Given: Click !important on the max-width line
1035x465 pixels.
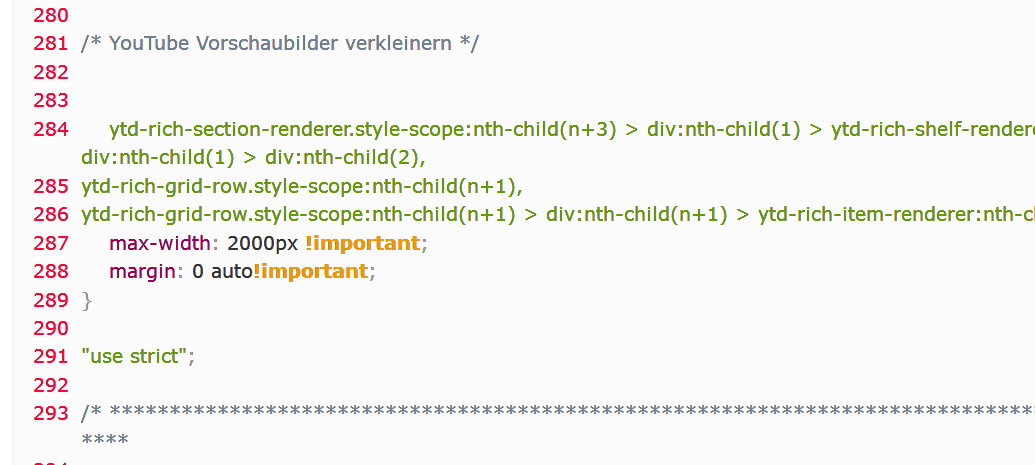Looking at the screenshot, I should 362,243.
